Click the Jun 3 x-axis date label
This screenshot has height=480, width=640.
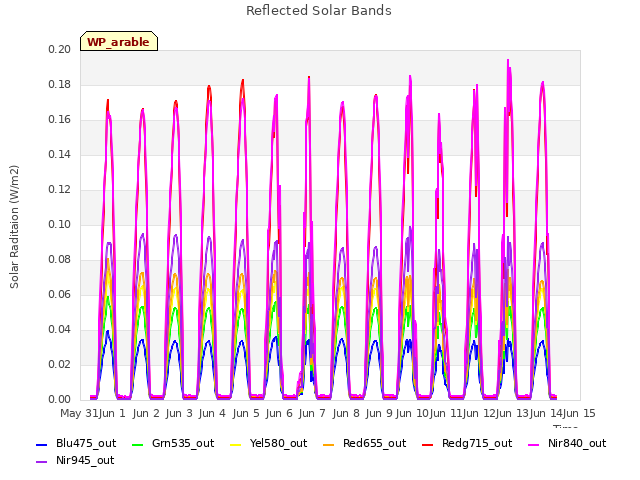(x=179, y=413)
